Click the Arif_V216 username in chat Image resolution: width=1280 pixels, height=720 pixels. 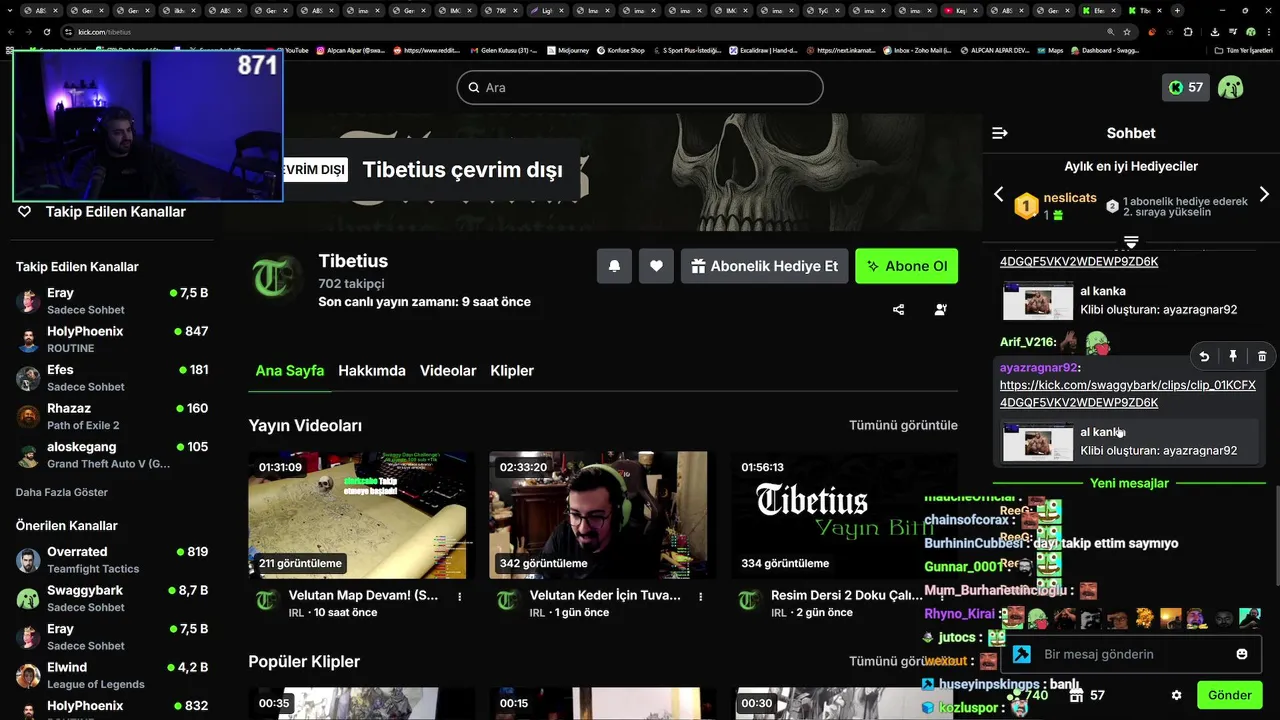click(x=1028, y=342)
